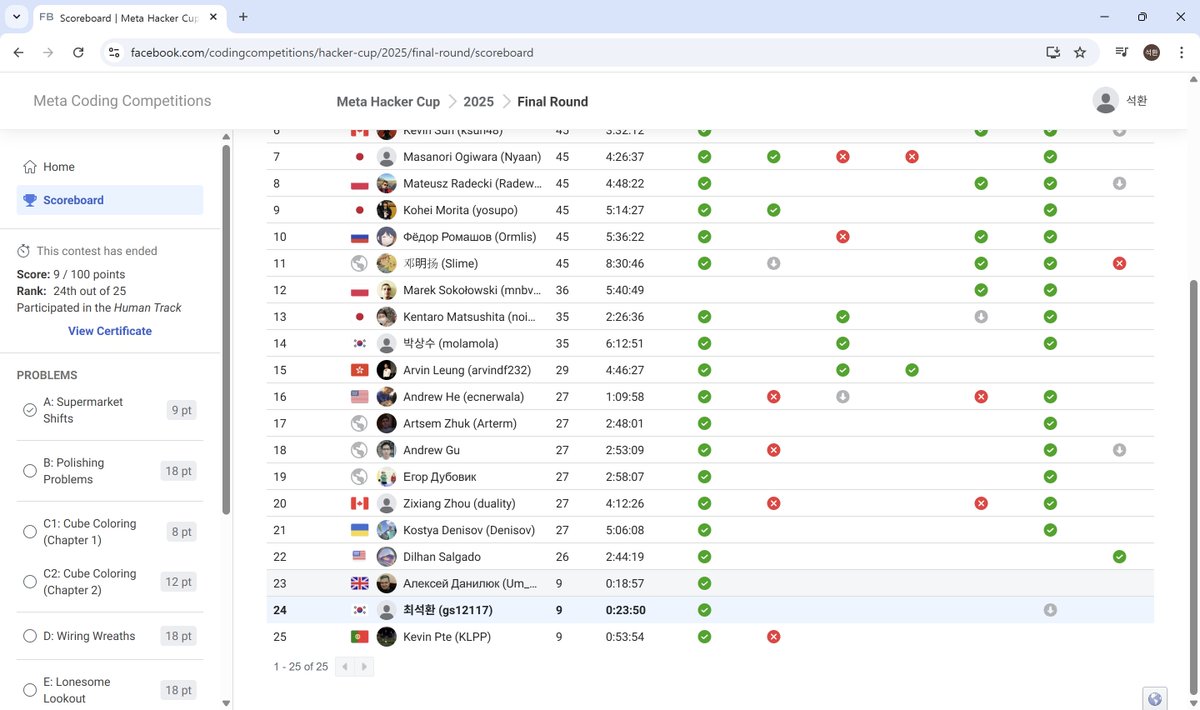
Task: Open Masanori Ogiwara (Nyaan) participant name
Action: click(472, 157)
